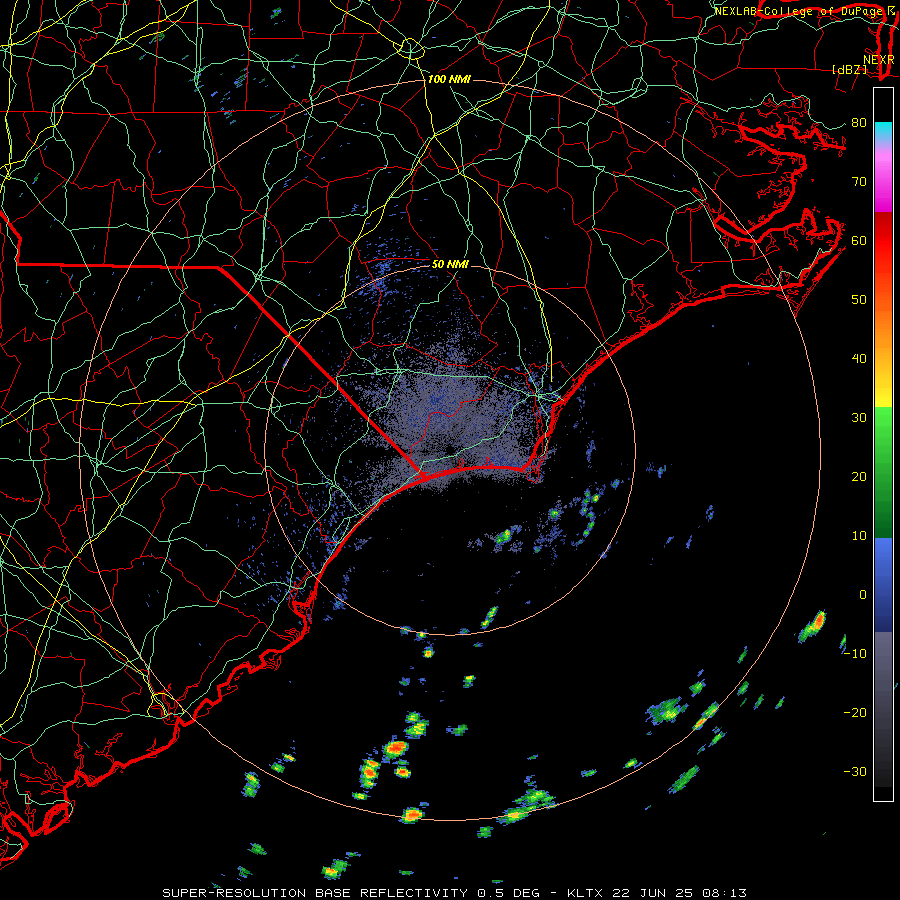Viewport: 900px width, 900px height.
Task: Click the 0 value on the color scale
Action: pos(863,595)
